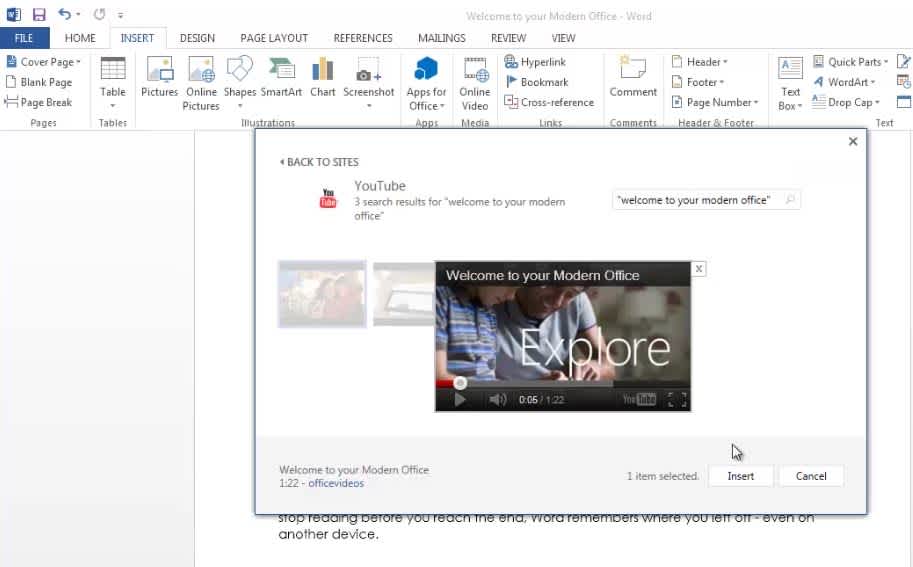The width and height of the screenshot is (913, 567).
Task: Open the Text Box menu
Action: [790, 83]
